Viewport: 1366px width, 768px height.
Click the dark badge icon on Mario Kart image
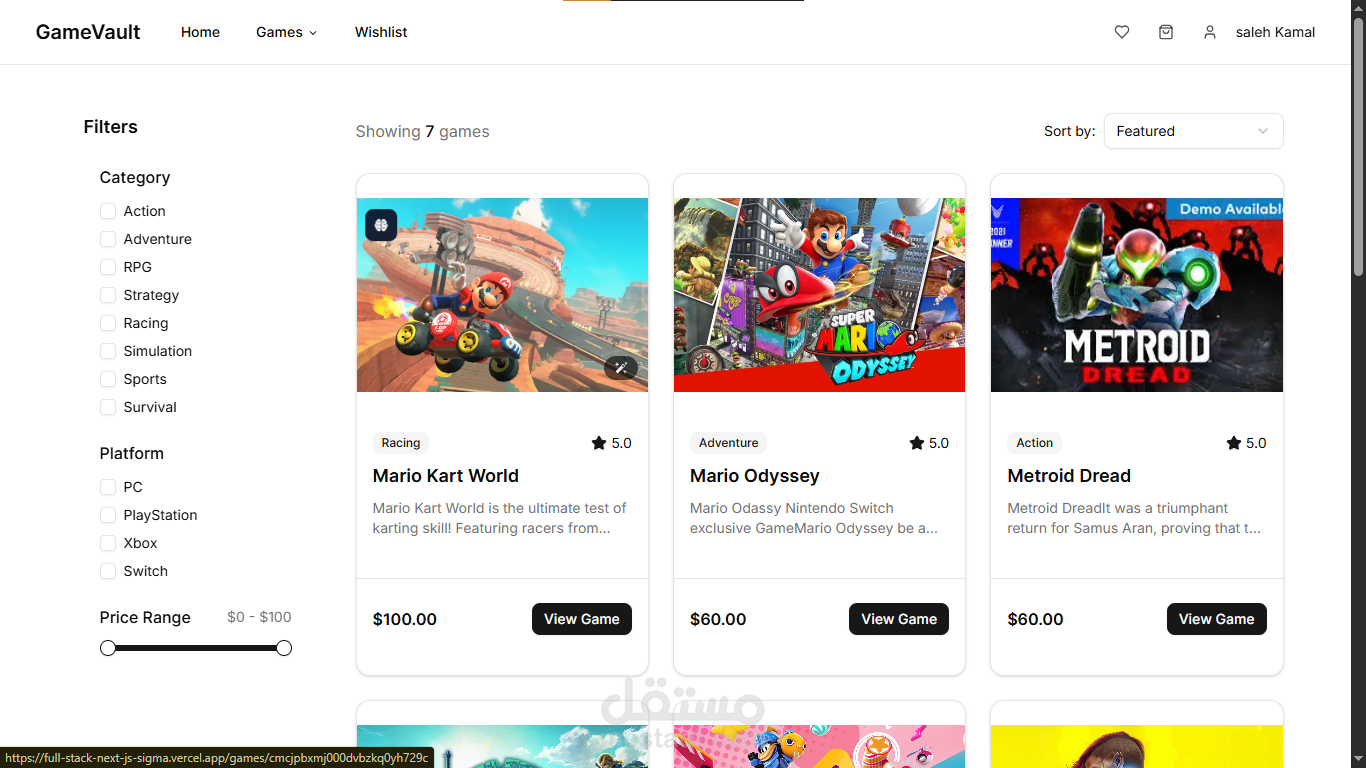(x=381, y=225)
